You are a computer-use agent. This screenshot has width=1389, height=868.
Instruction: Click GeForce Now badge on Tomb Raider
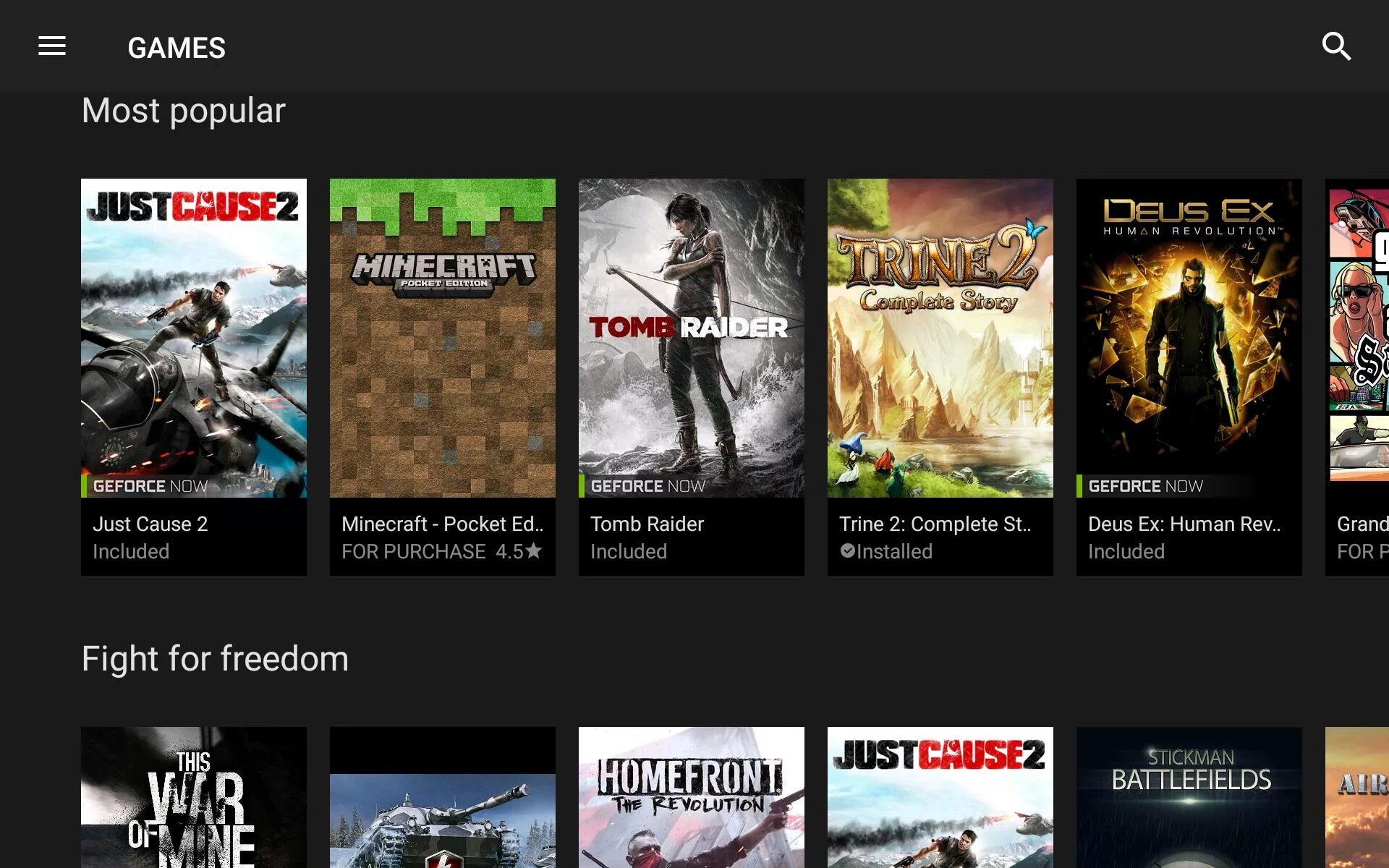tap(647, 486)
